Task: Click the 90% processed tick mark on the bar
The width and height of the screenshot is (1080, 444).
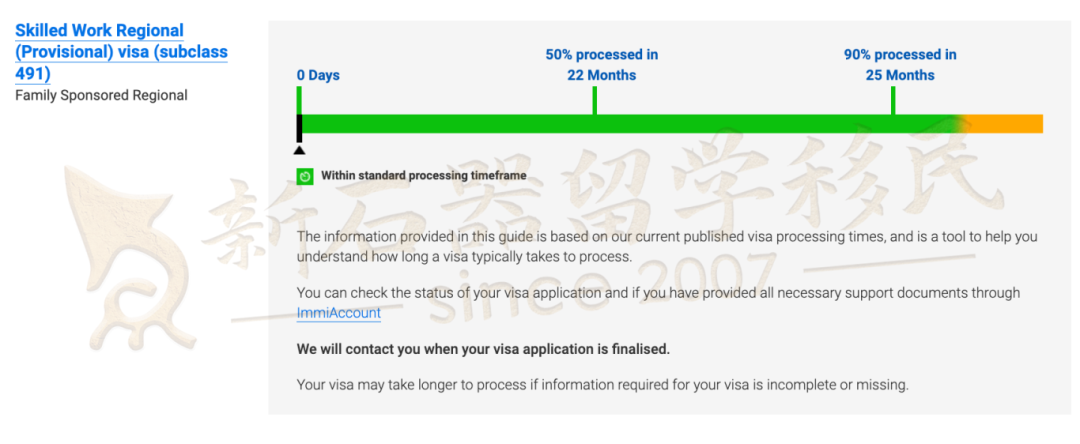Action: click(x=893, y=101)
